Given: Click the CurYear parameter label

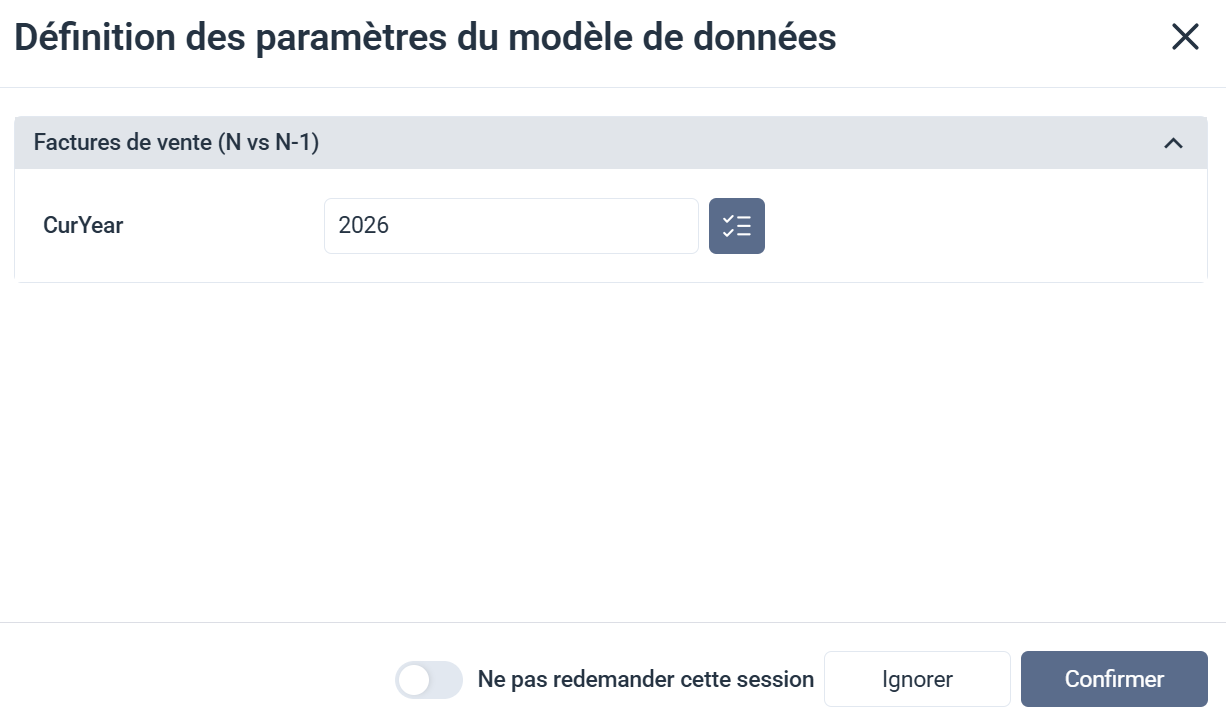Looking at the screenshot, I should coord(82,225).
